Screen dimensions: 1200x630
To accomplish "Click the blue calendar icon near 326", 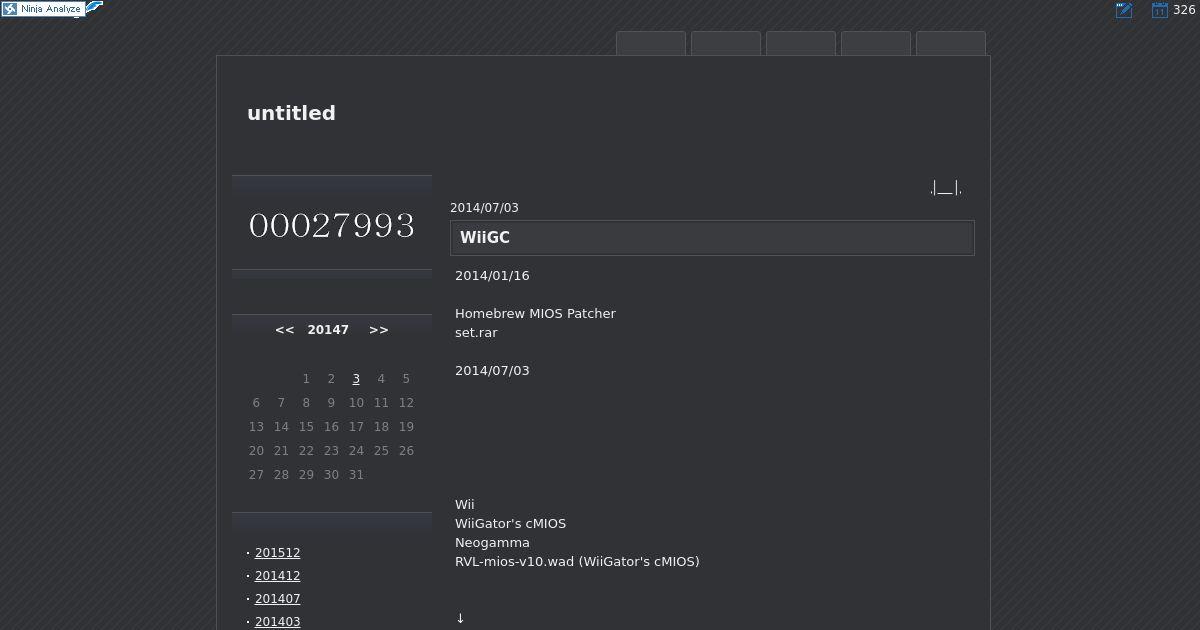I will tap(1160, 10).
